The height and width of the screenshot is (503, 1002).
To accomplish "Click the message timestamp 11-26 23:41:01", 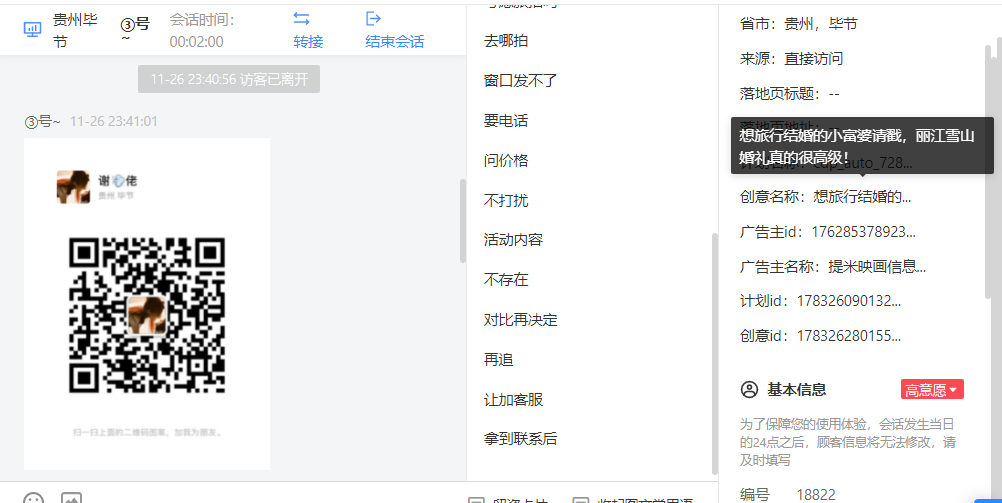I will pyautogui.click(x=114, y=121).
